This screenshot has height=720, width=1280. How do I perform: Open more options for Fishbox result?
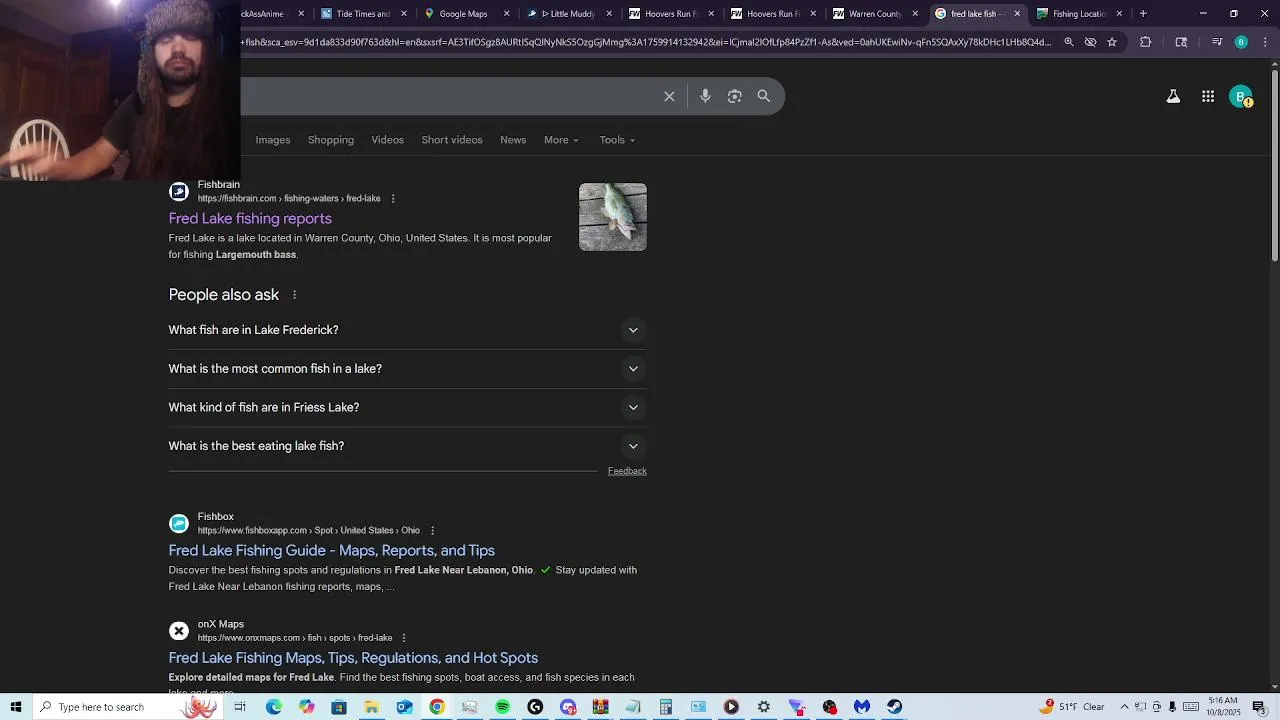point(432,531)
